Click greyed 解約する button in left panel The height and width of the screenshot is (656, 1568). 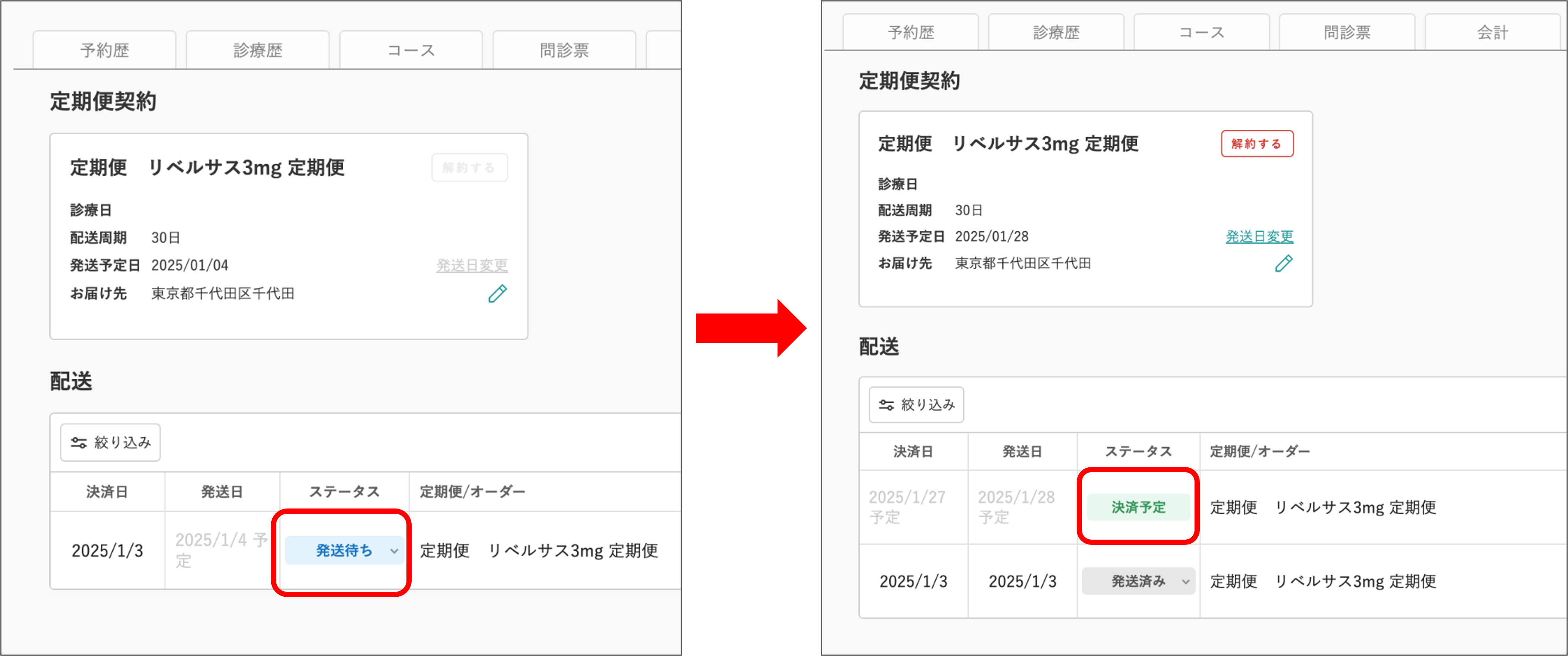pos(469,168)
